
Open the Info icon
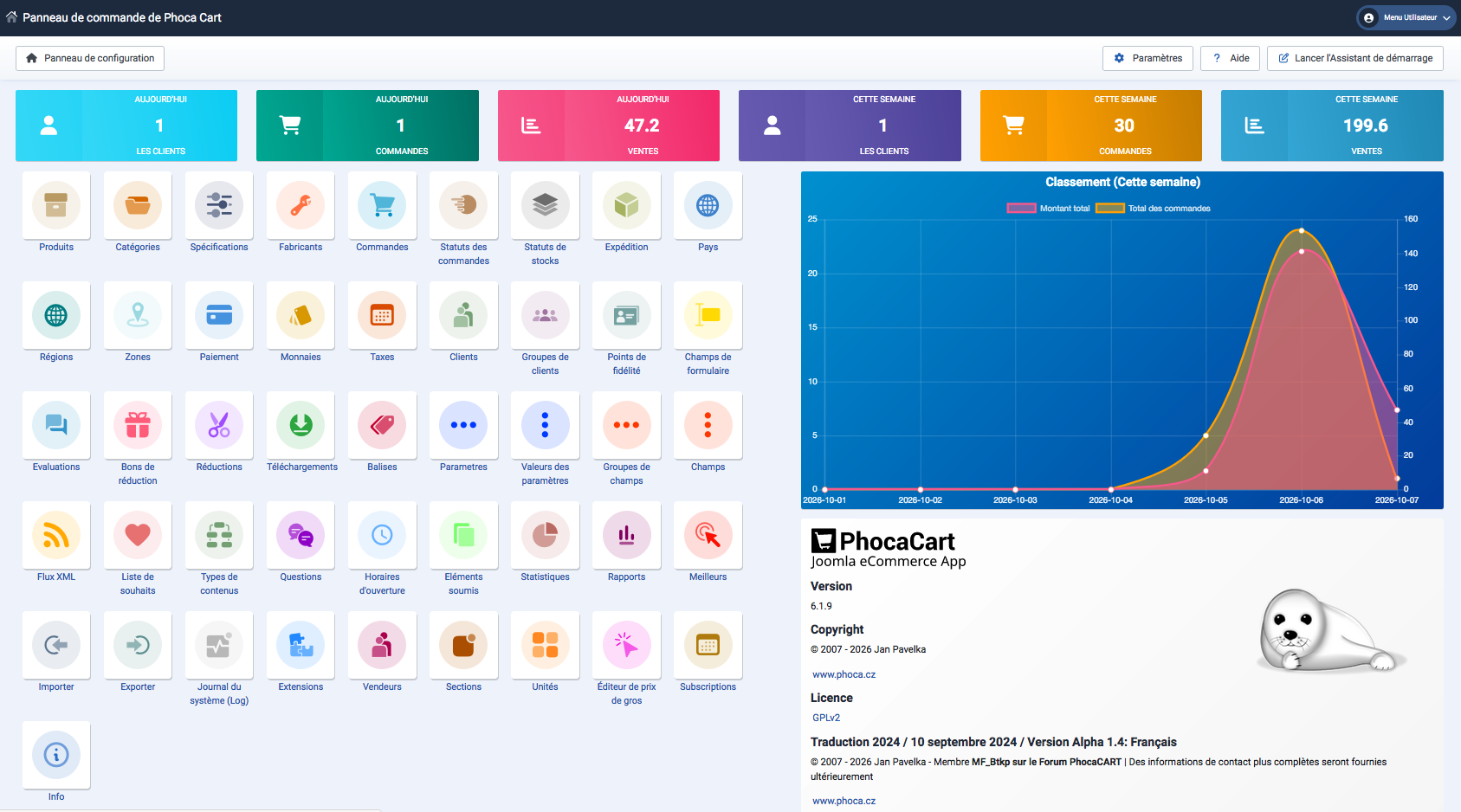(x=56, y=755)
